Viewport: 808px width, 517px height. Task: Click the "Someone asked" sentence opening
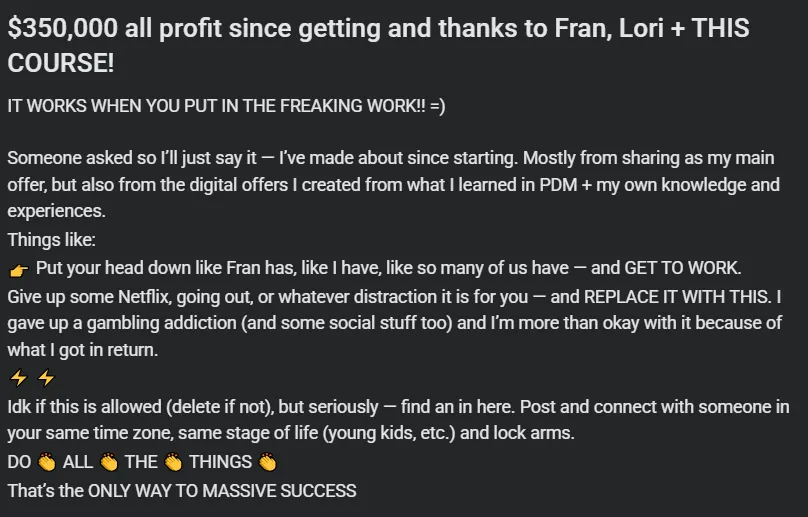(x=60, y=158)
